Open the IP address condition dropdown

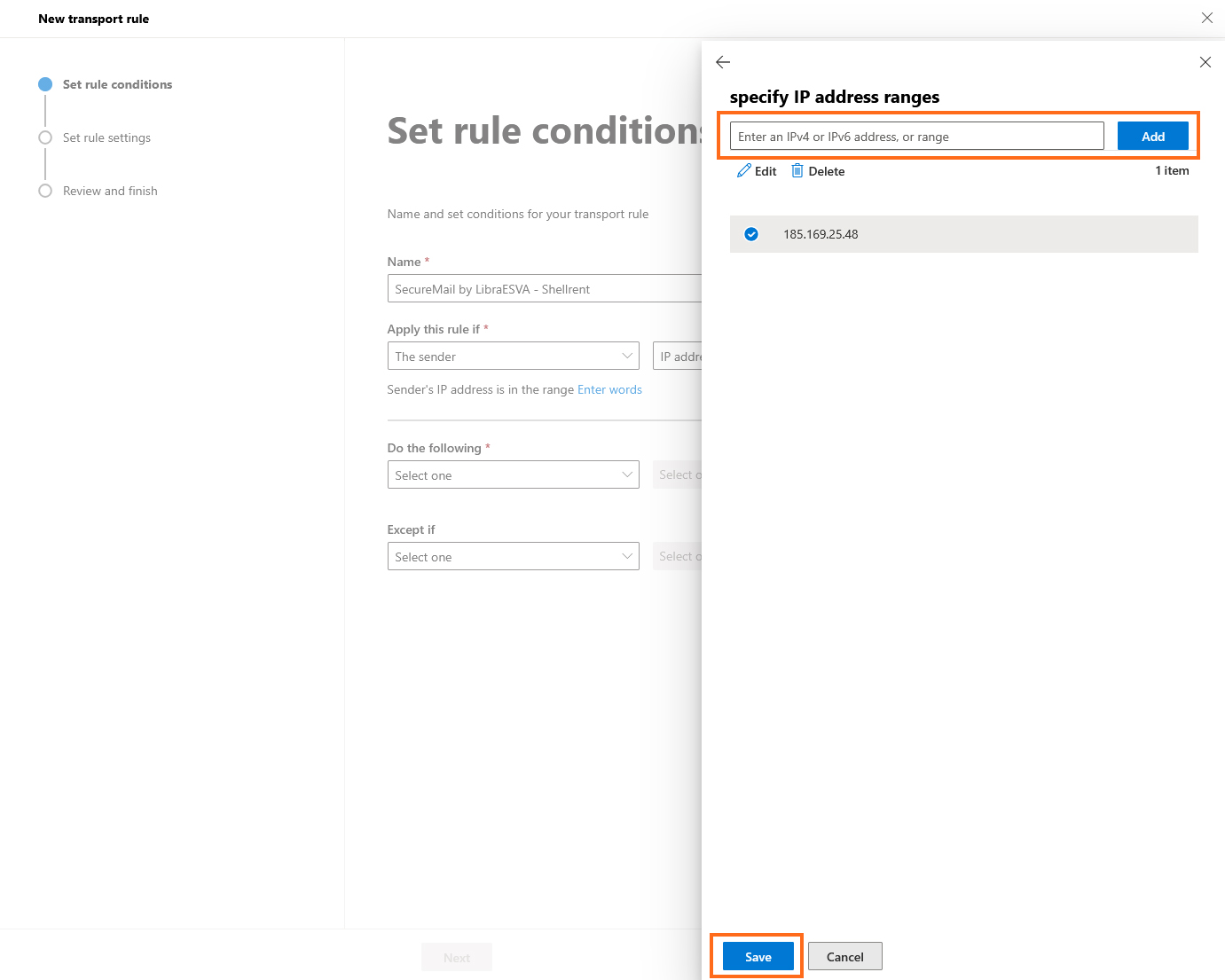pyautogui.click(x=678, y=356)
